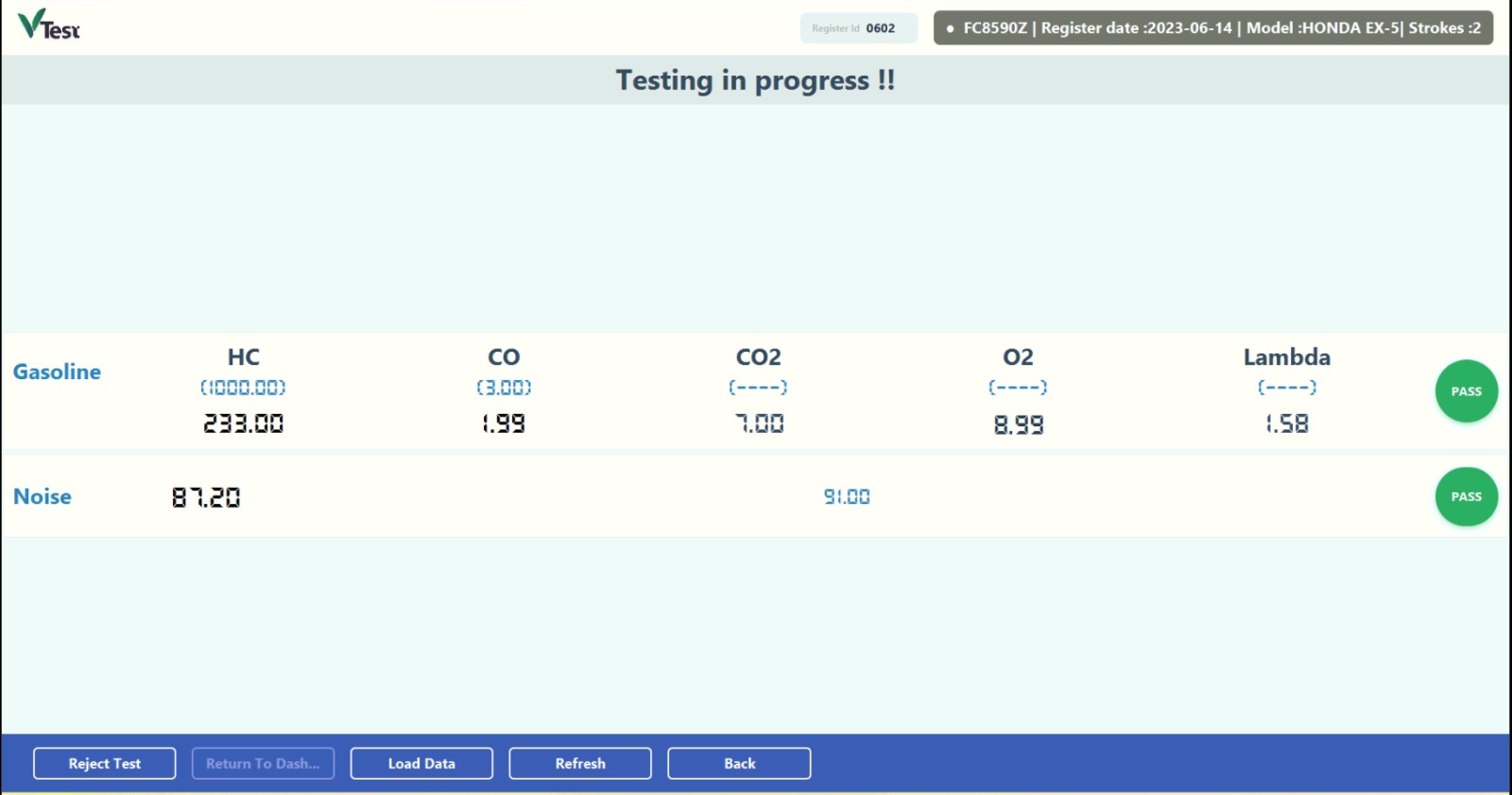Select the CO reading 1.99
The image size is (1512, 795).
coord(504,423)
